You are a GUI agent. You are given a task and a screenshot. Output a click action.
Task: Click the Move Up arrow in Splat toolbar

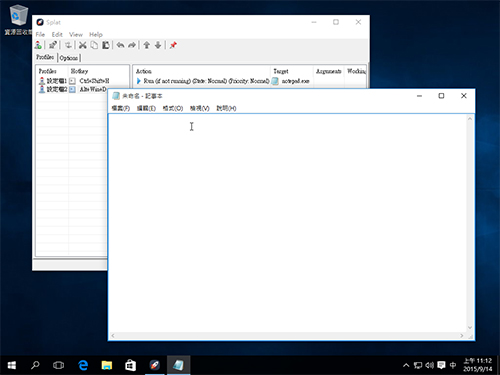click(x=146, y=45)
